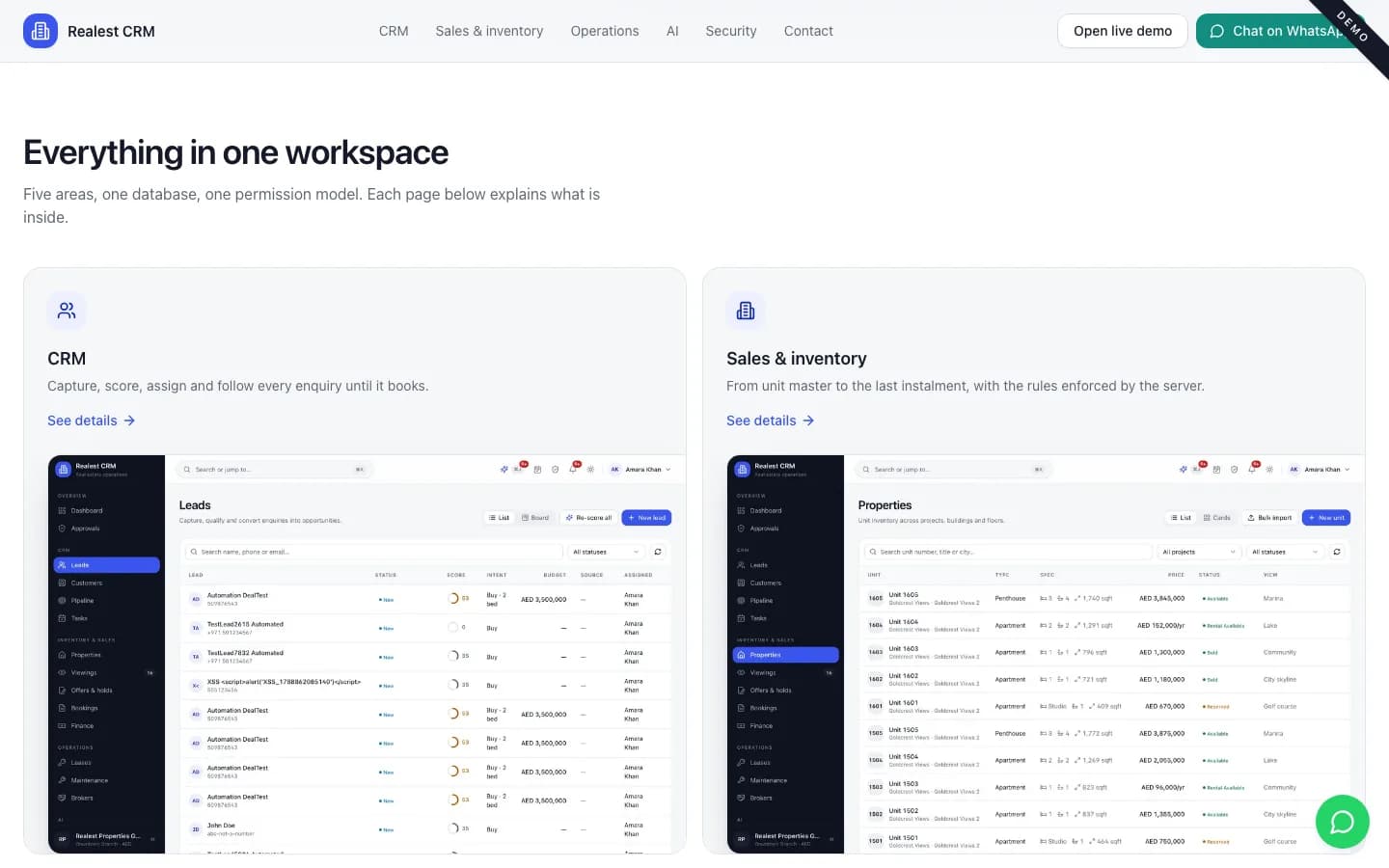Switch to Board view in Leads screenshot
Image resolution: width=1389 pixels, height=868 pixels.
[535, 518]
